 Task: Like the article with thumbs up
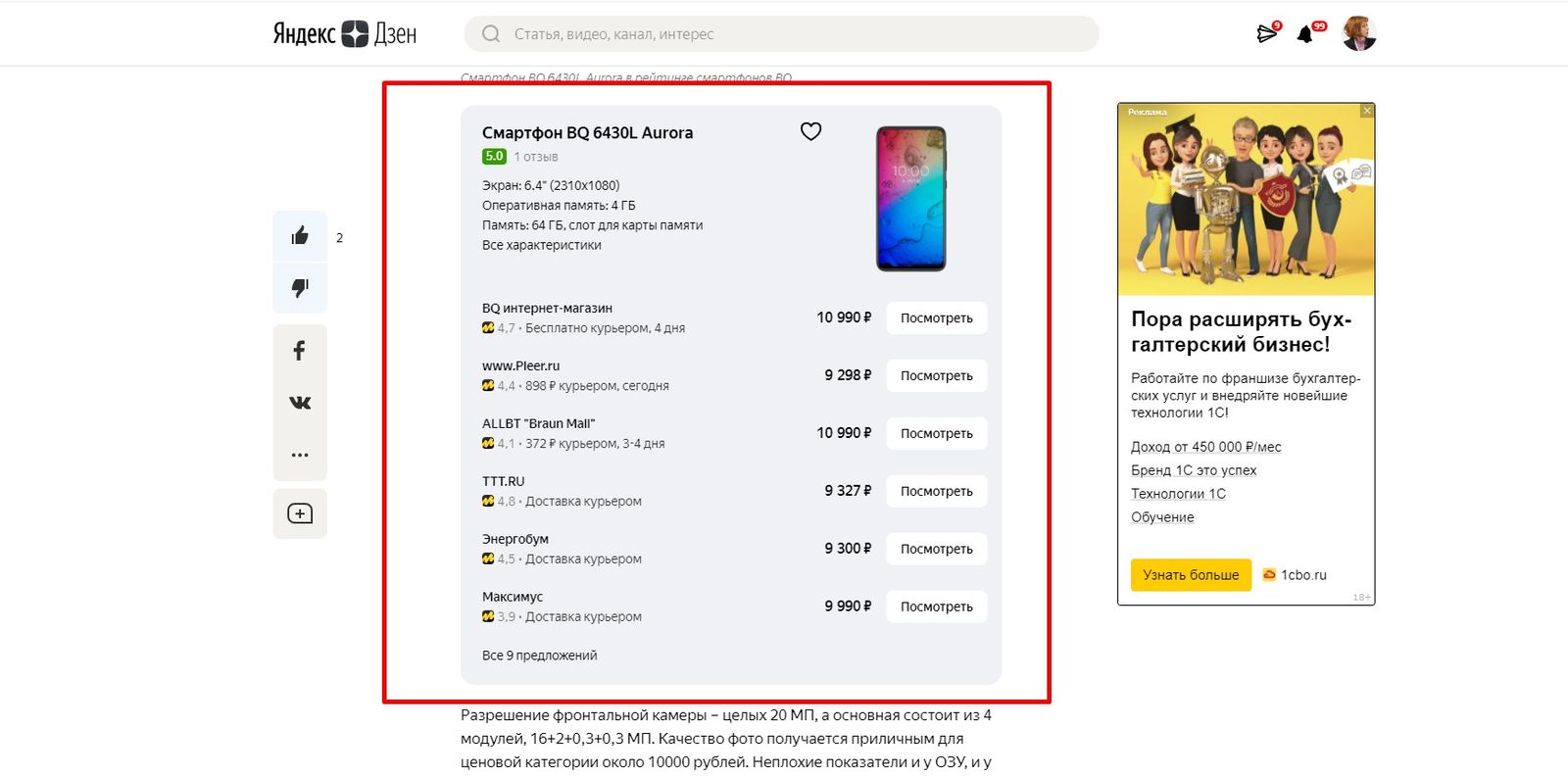[x=300, y=236]
